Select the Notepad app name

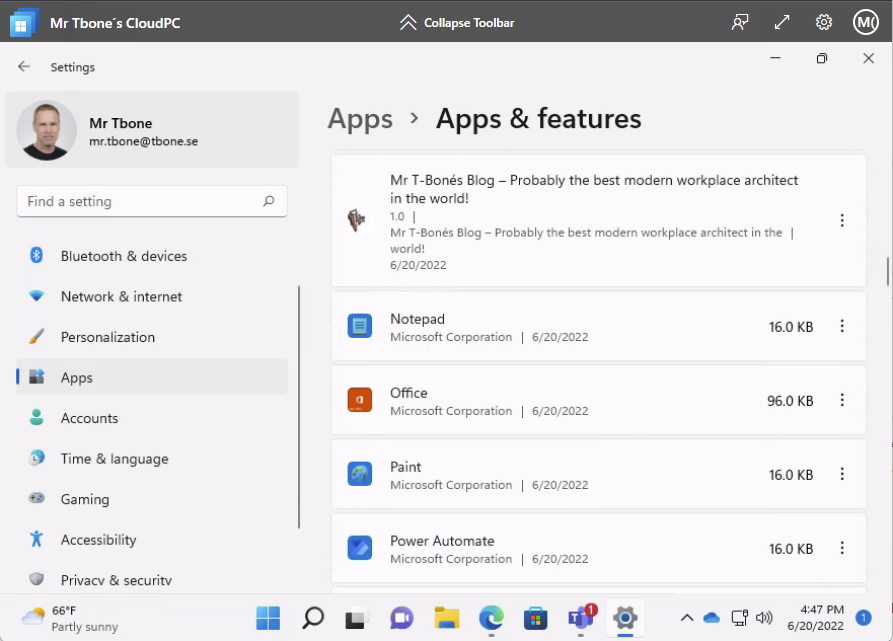pos(417,319)
